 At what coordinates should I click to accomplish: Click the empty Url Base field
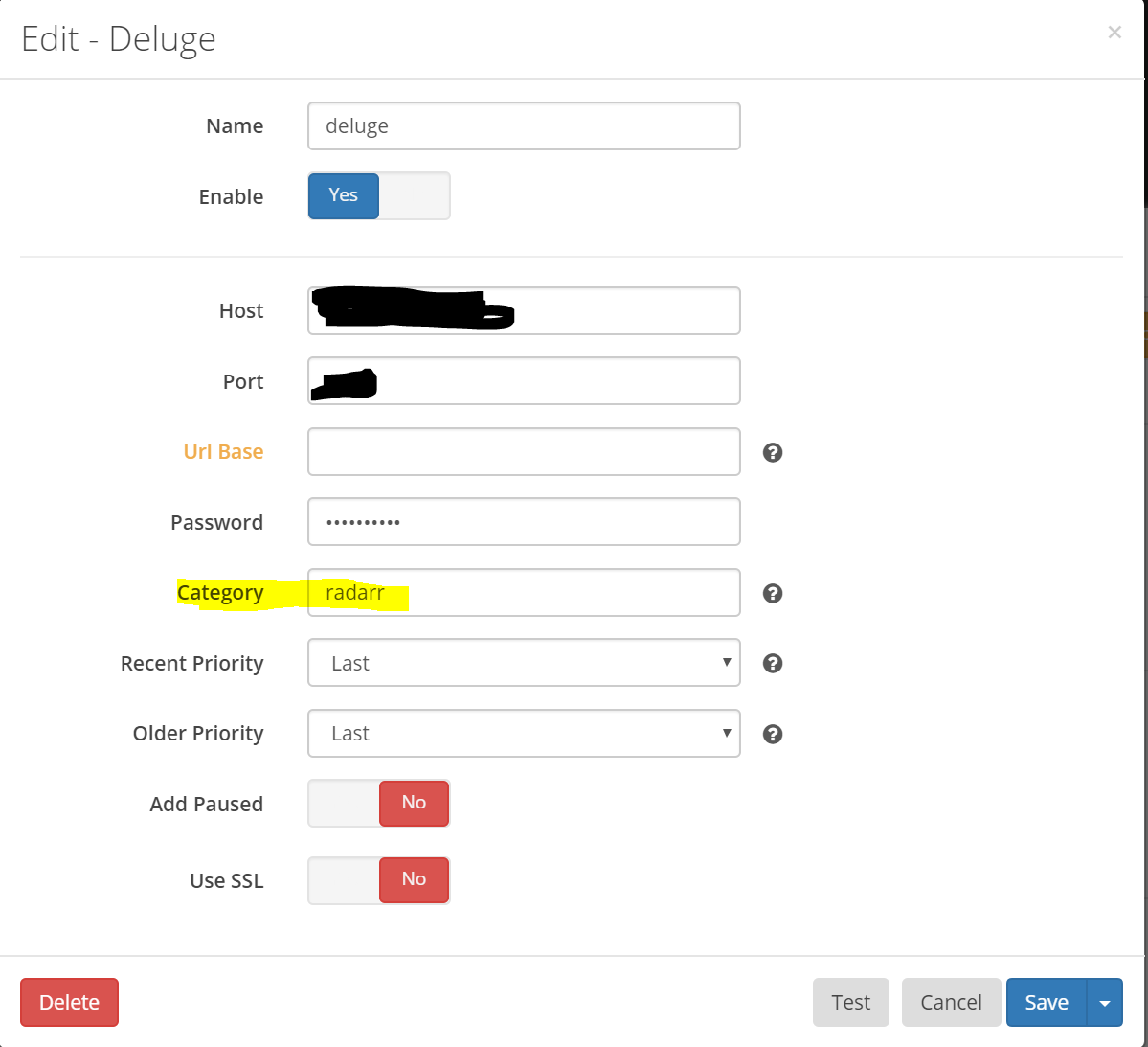[x=524, y=451]
